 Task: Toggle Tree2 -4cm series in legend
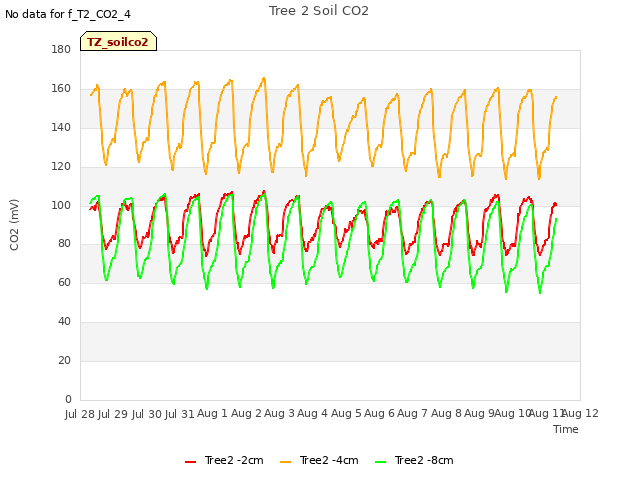coord(319,460)
